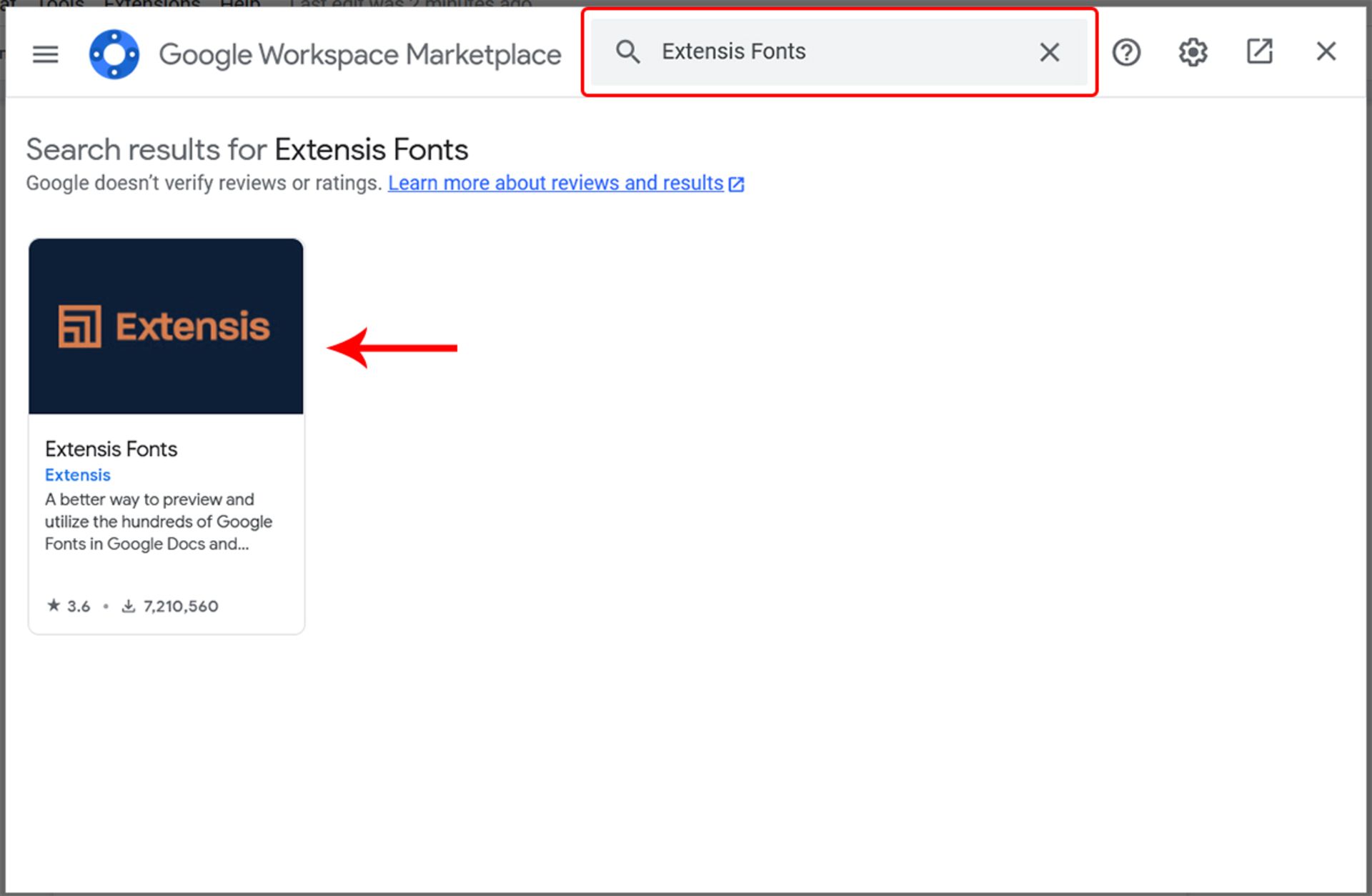Open the Help question mark icon
The image size is (1372, 896).
point(1126,51)
